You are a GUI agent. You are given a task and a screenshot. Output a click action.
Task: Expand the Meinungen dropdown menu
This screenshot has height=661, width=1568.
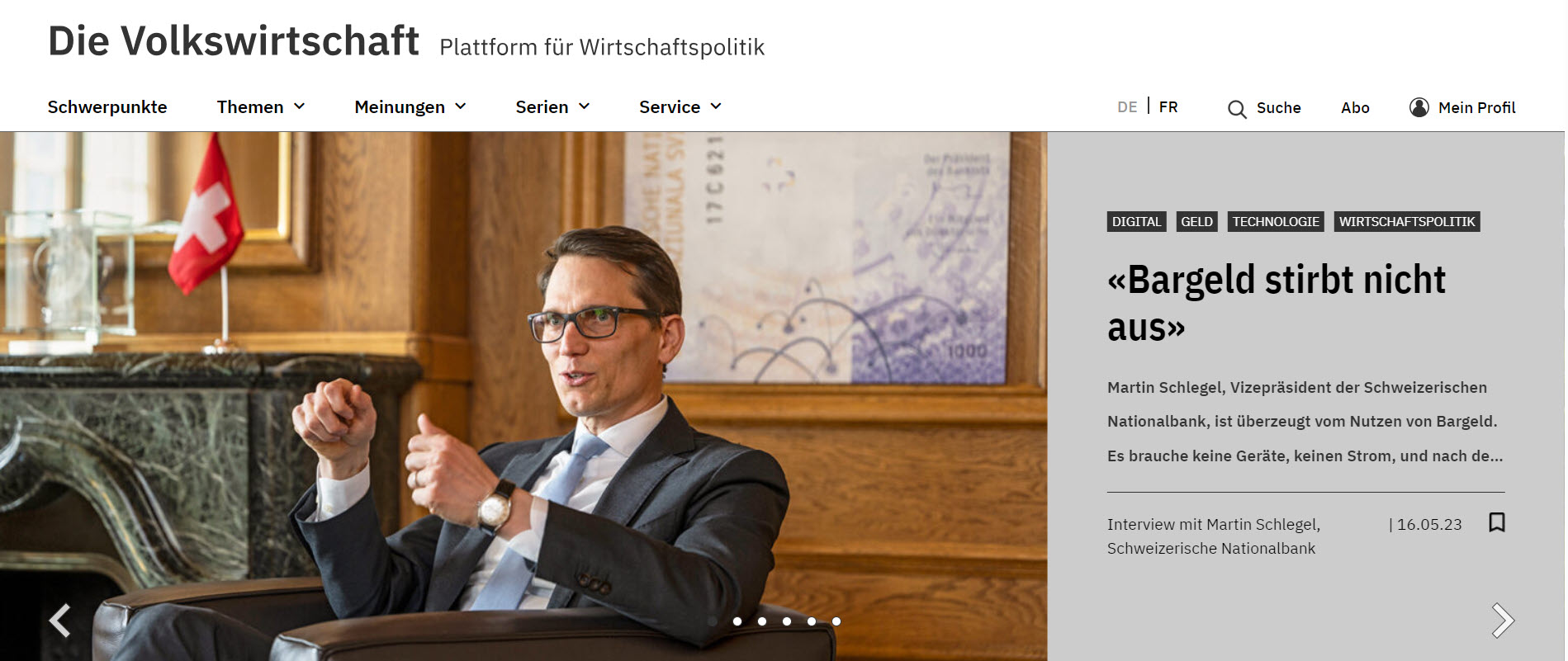click(x=410, y=107)
